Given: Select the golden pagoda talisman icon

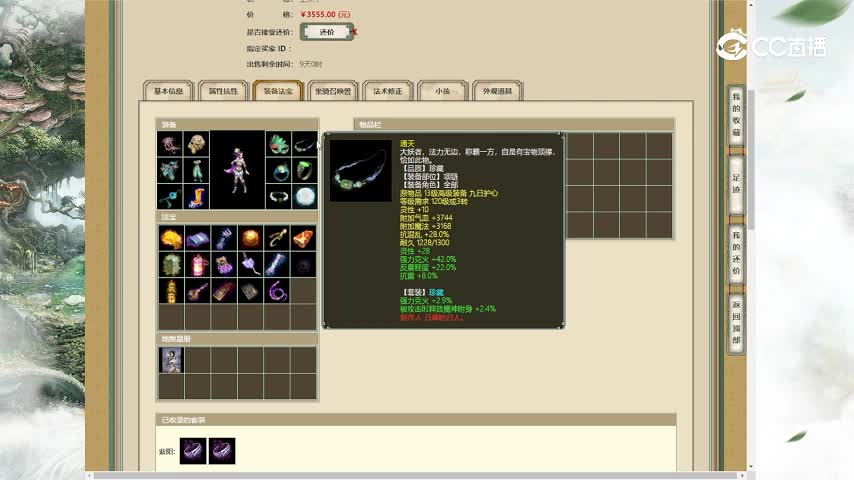Looking at the screenshot, I should [171, 291].
